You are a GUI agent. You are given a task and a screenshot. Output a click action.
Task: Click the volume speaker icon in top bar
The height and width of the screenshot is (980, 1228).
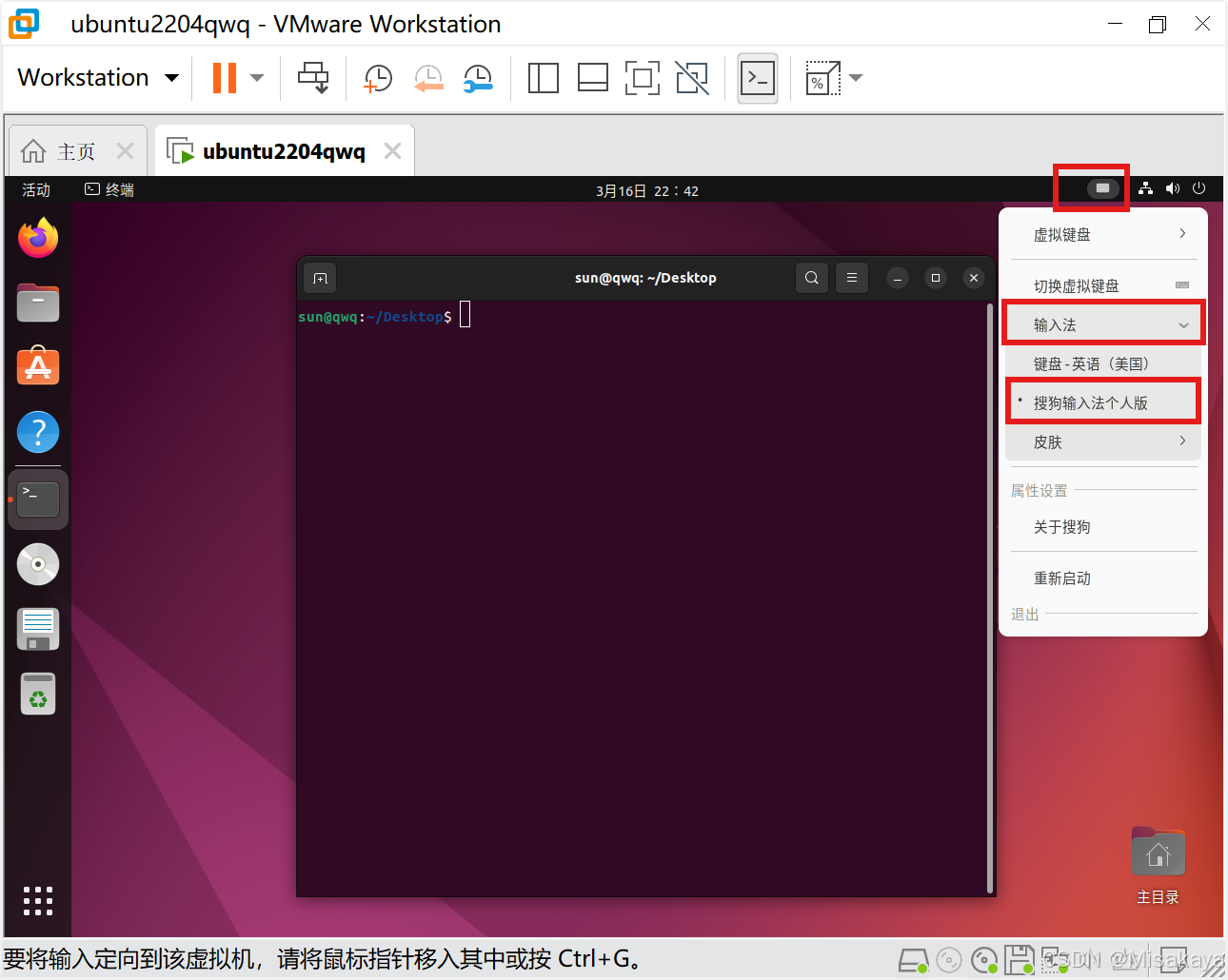pos(1173,188)
